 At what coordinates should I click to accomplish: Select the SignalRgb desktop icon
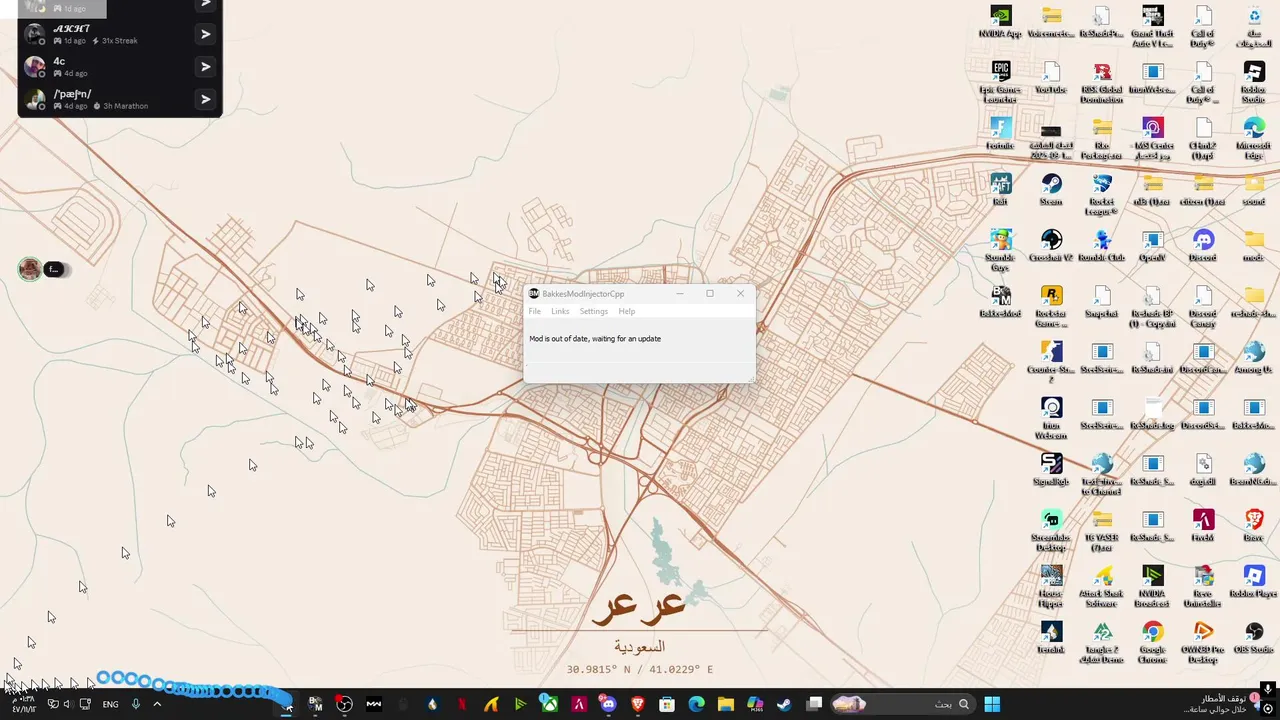[x=1051, y=470]
